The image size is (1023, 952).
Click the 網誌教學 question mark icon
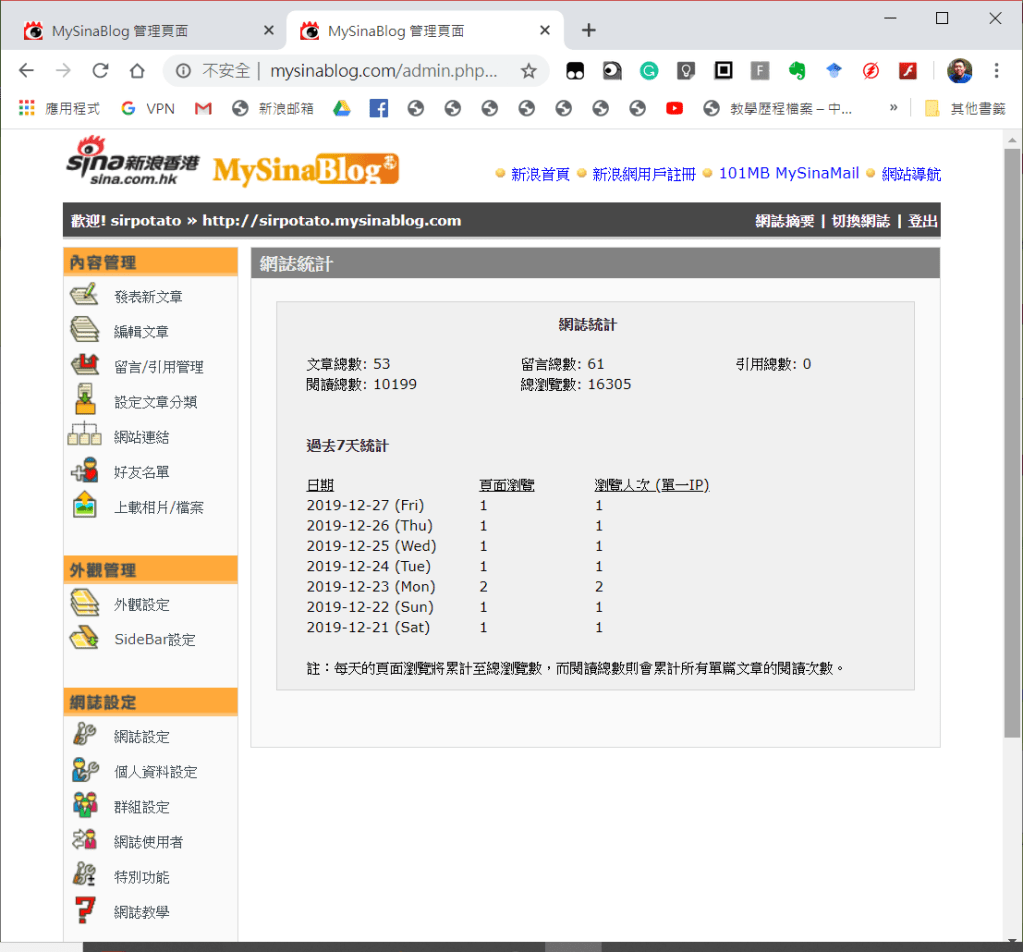tap(84, 911)
